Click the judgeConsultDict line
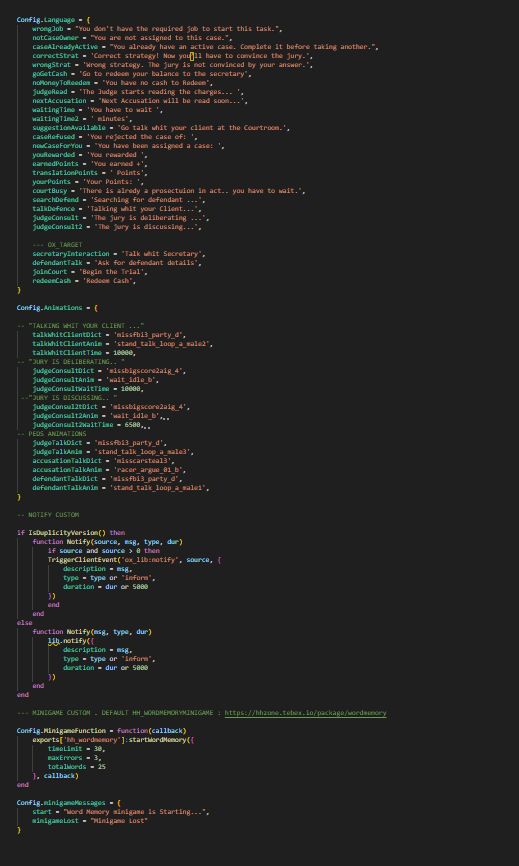Viewport: 519px width, 866px height. [109, 371]
